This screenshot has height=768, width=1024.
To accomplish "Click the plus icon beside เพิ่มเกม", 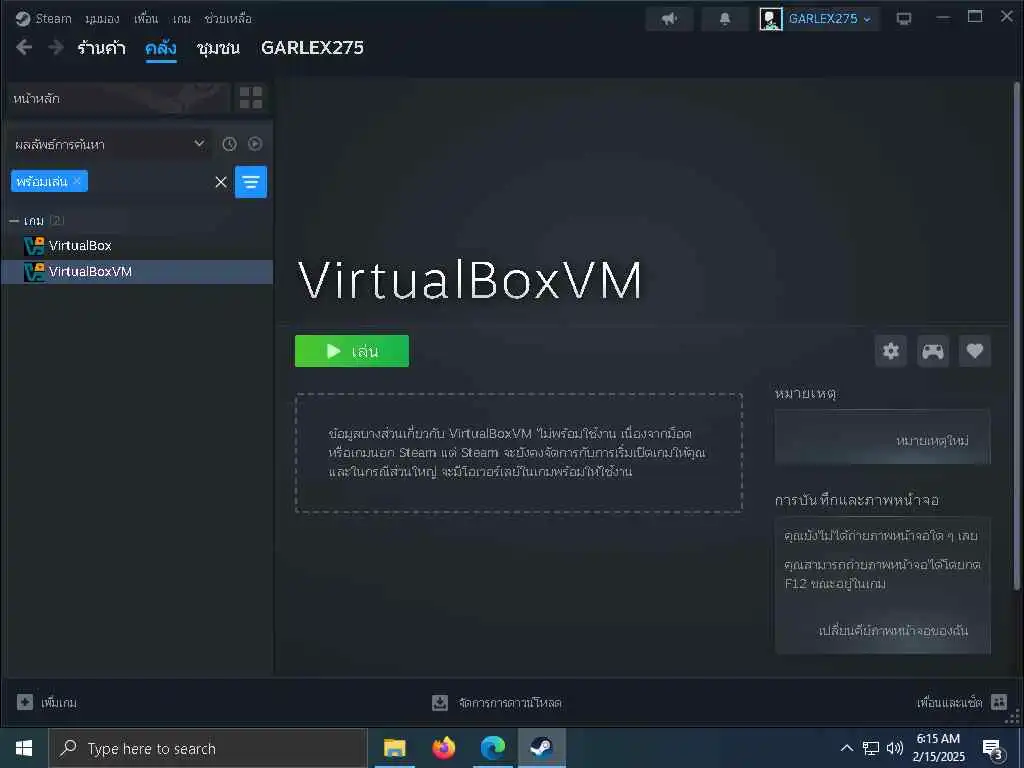I will tap(25, 702).
